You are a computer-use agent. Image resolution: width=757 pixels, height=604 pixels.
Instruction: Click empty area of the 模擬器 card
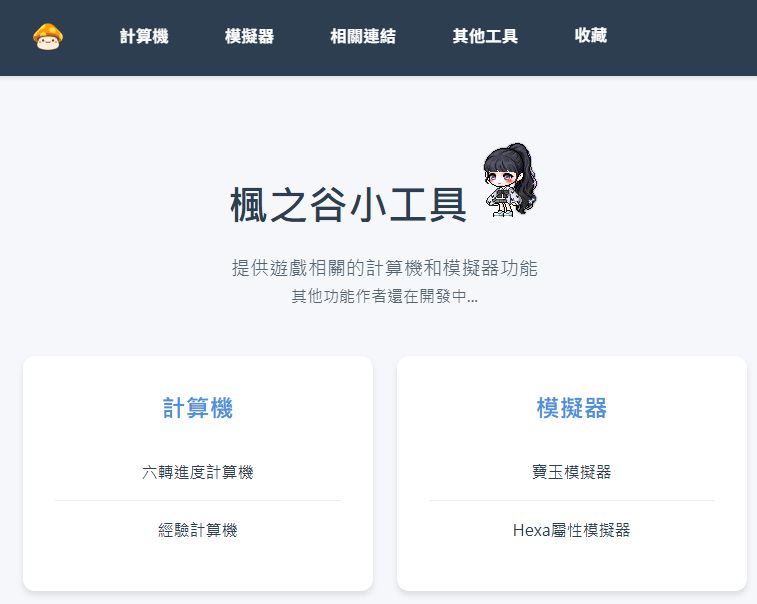(572, 565)
